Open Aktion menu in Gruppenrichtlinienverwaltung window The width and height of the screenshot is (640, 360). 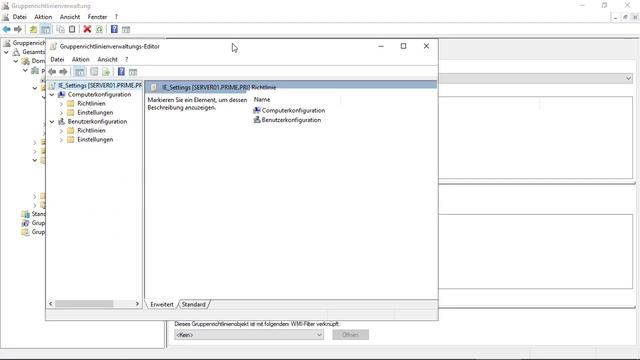pyautogui.click(x=43, y=17)
